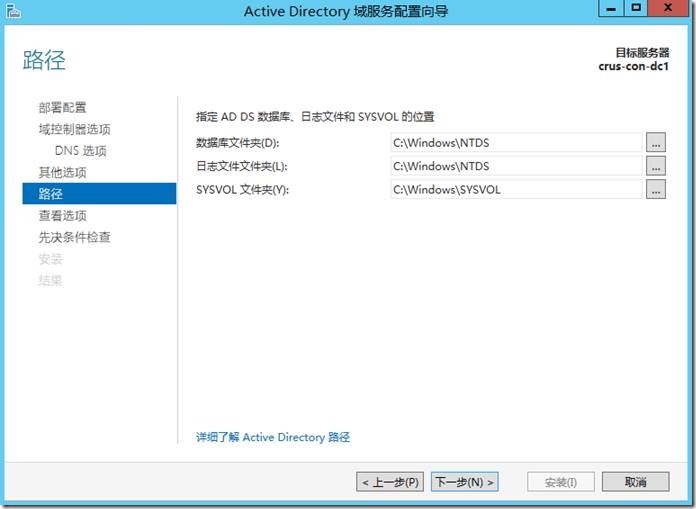Click the 目标服务器 label

[642, 53]
